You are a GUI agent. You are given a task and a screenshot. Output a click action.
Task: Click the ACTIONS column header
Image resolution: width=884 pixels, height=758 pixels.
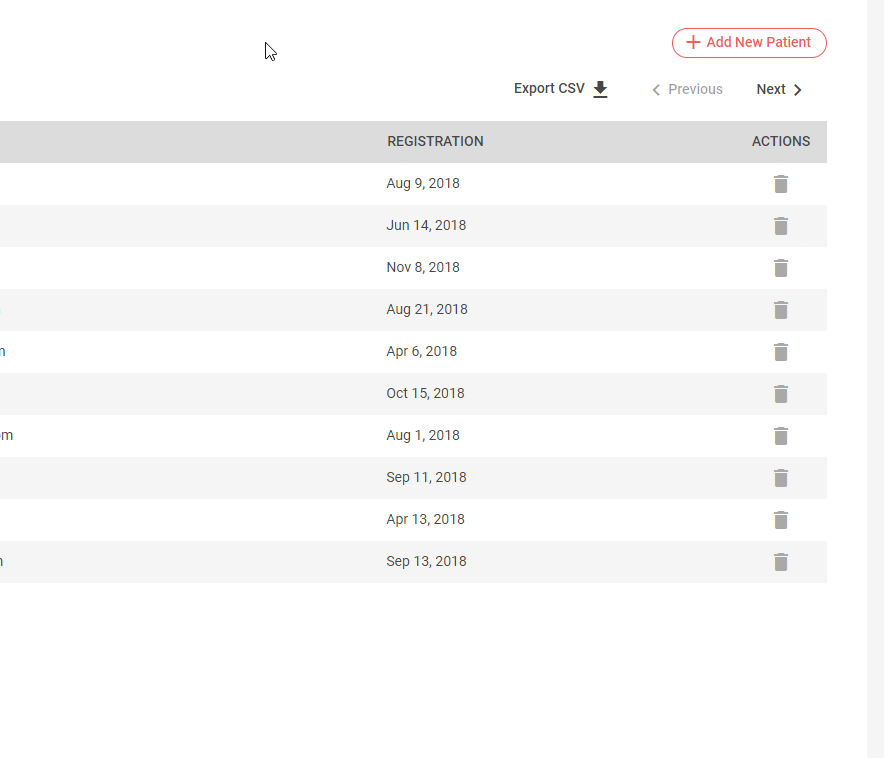tap(780, 142)
